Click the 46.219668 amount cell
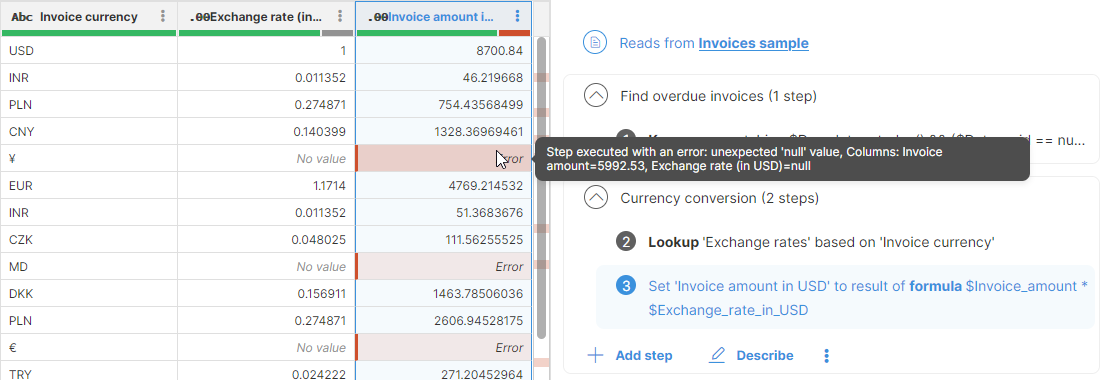 444,78
